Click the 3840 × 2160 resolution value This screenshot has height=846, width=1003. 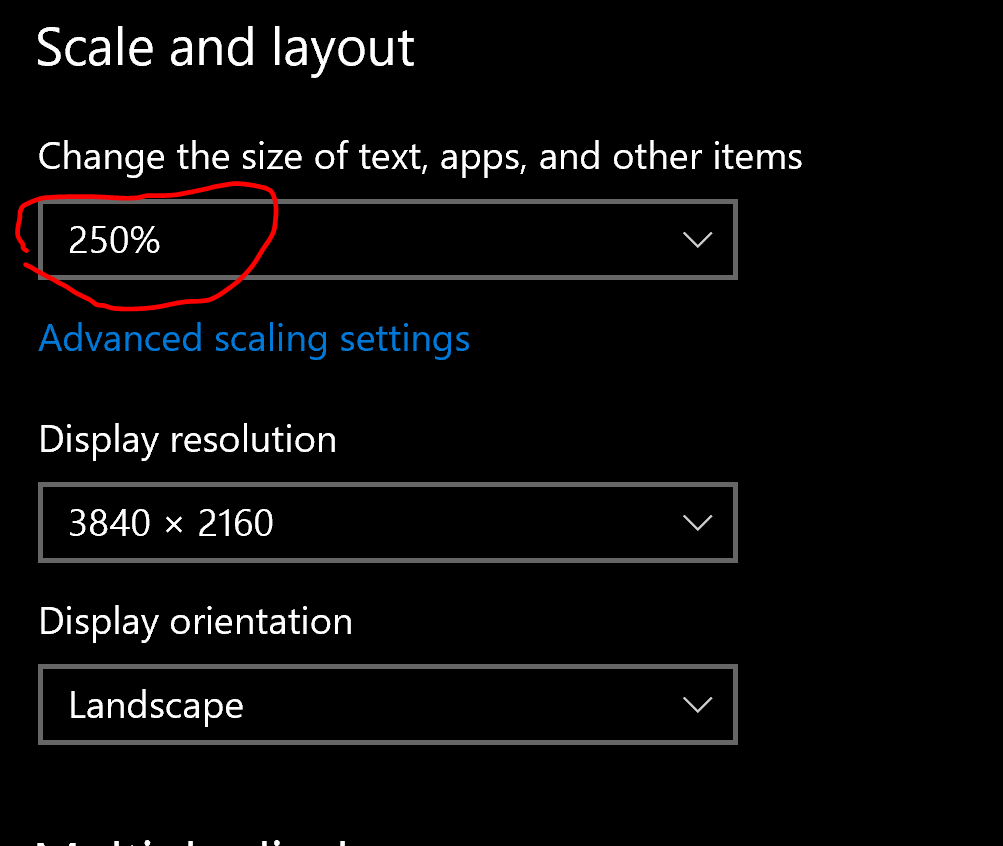tap(171, 523)
